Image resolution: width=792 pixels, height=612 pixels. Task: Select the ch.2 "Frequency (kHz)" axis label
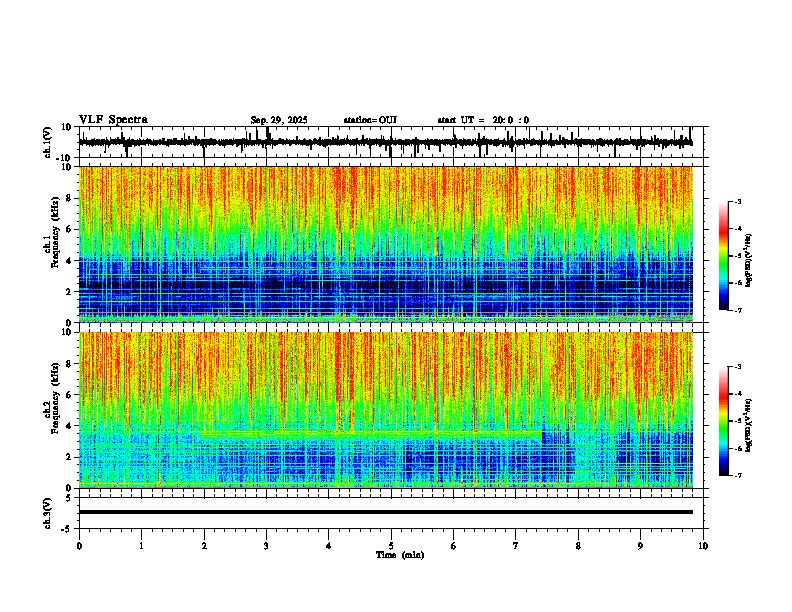(55, 398)
